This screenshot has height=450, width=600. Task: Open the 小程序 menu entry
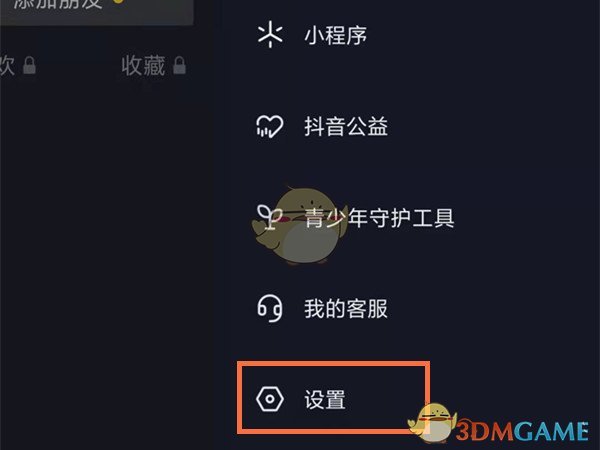(336, 35)
